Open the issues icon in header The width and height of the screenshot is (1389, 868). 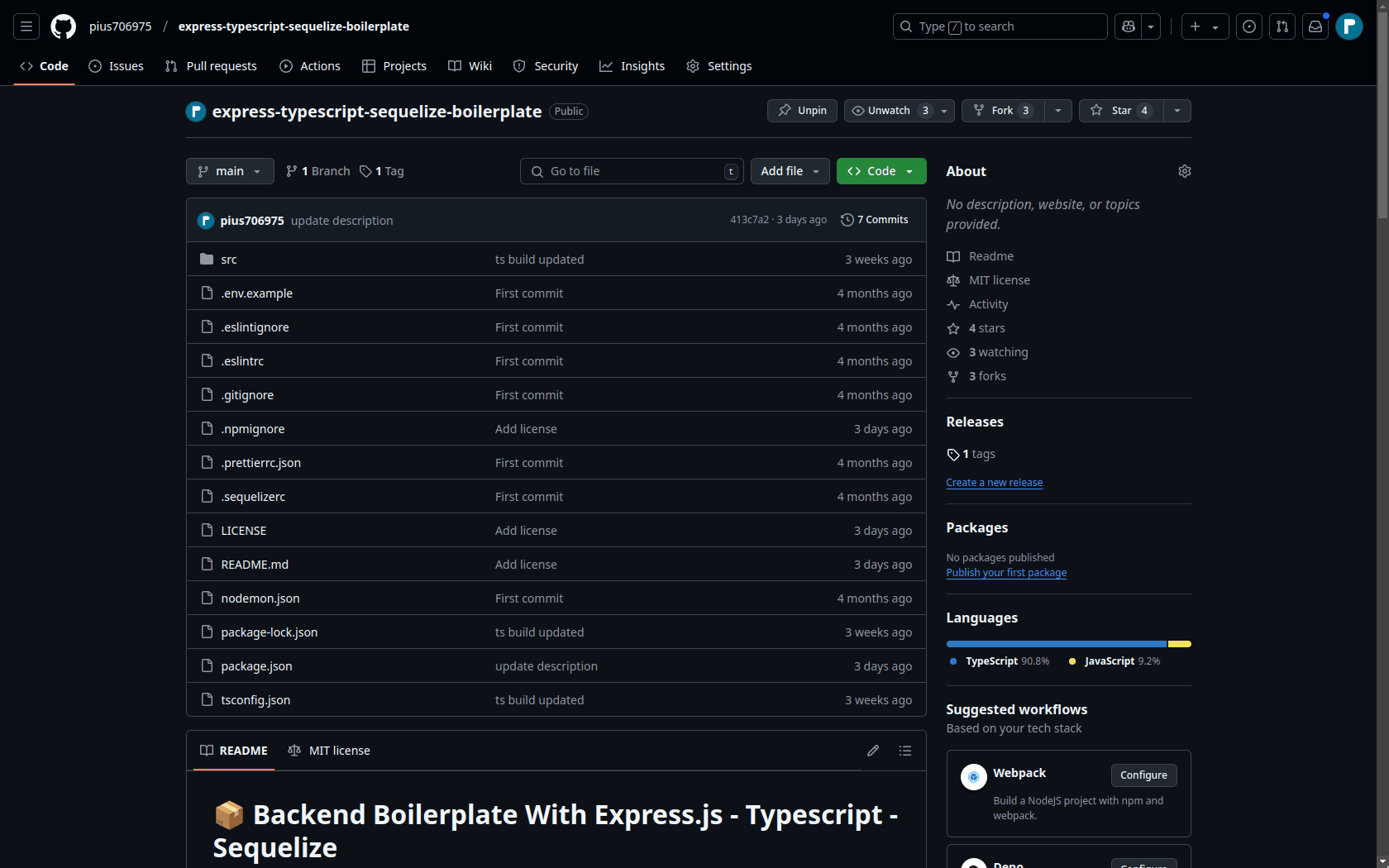pos(1249,26)
